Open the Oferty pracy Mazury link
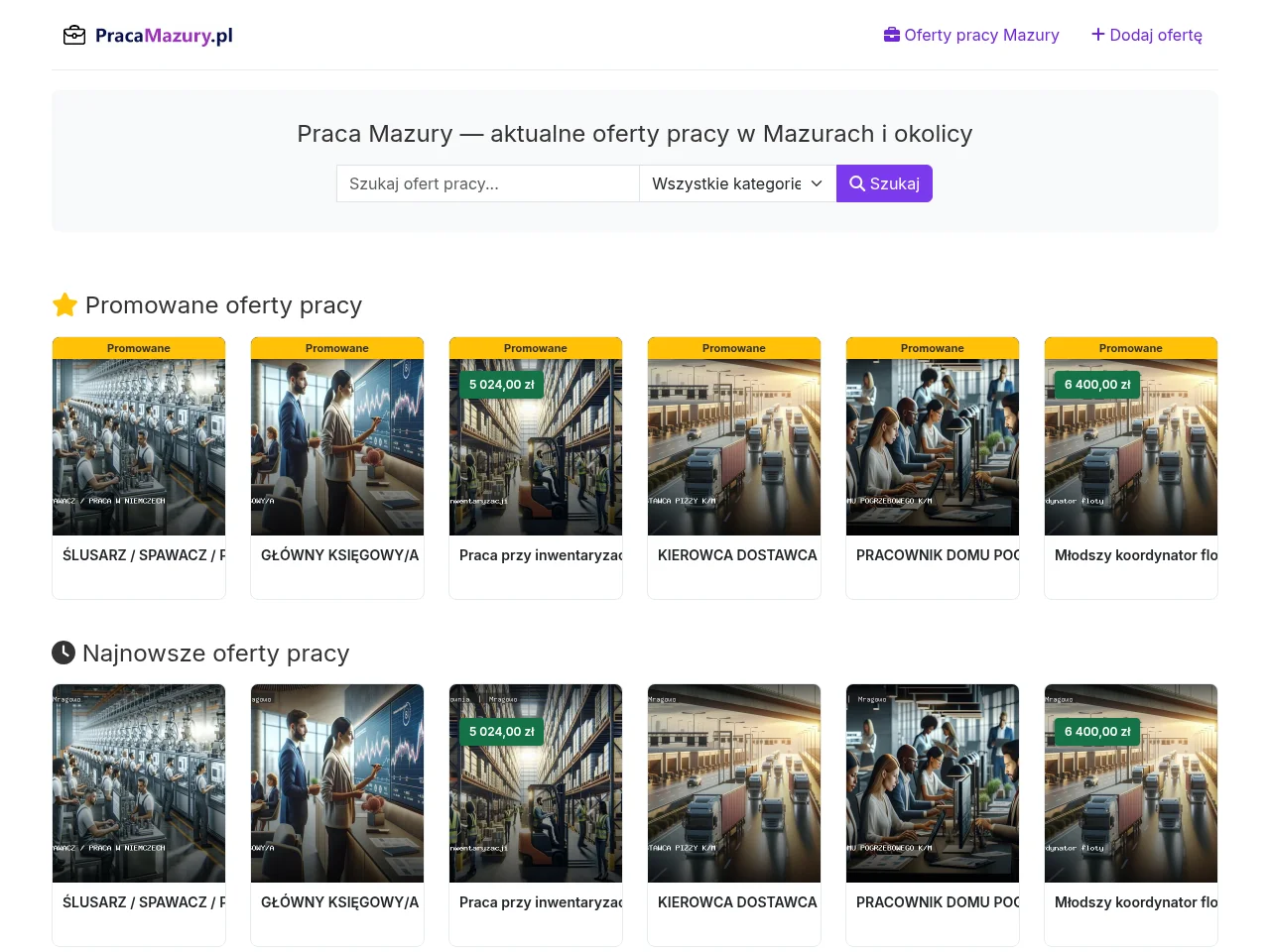The image size is (1270, 952). point(971,35)
